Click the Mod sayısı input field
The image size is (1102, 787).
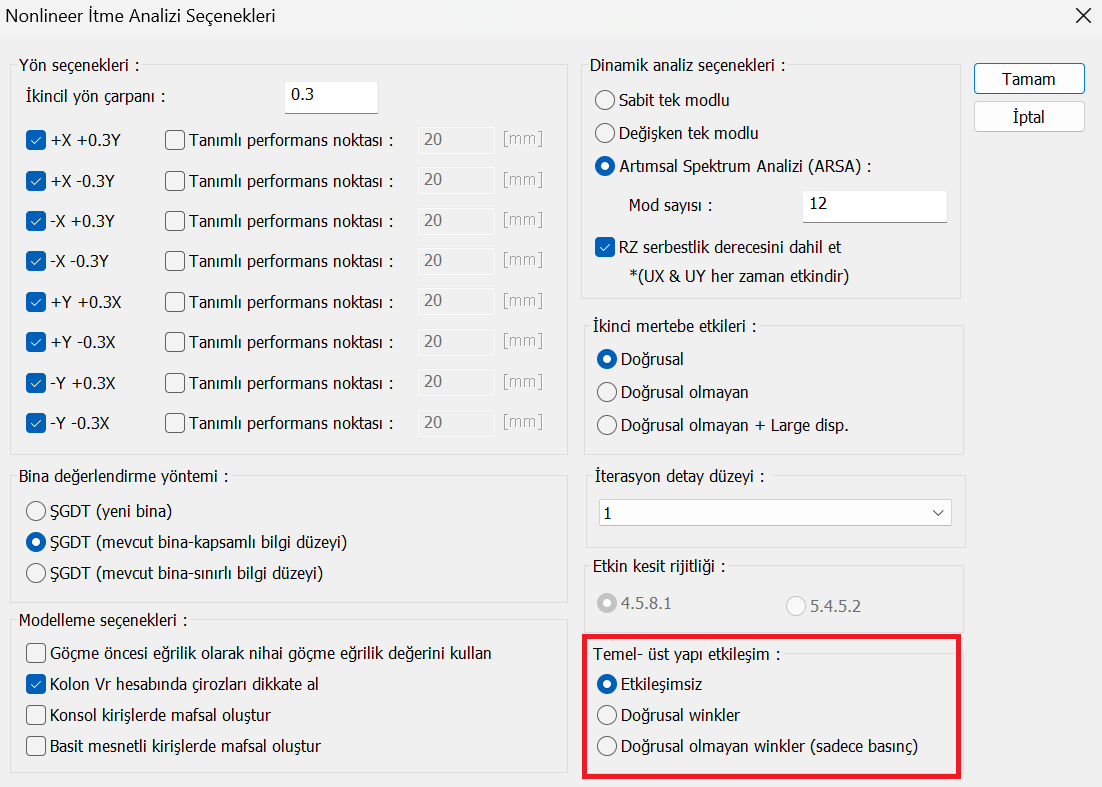pos(873,206)
